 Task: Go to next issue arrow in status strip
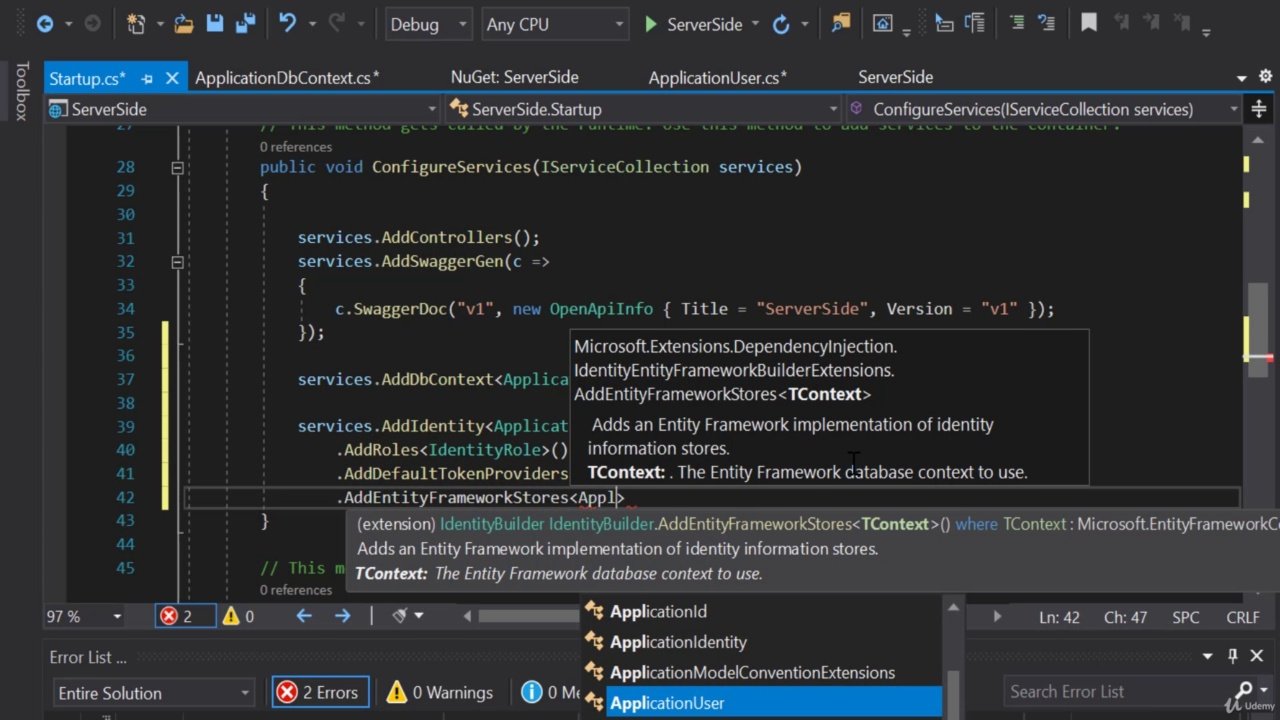pyautogui.click(x=342, y=616)
